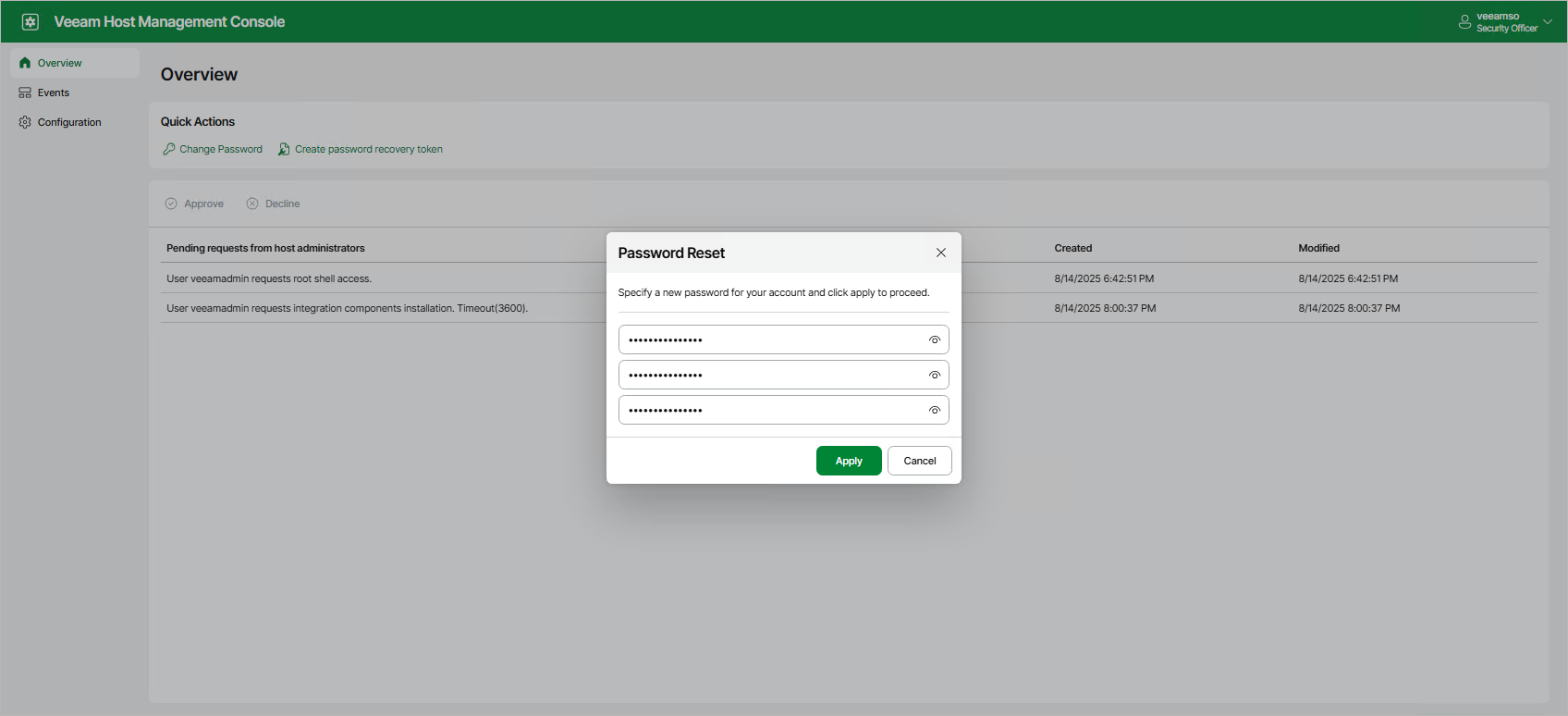Click the Decline button label
1568x716 pixels.
click(283, 204)
